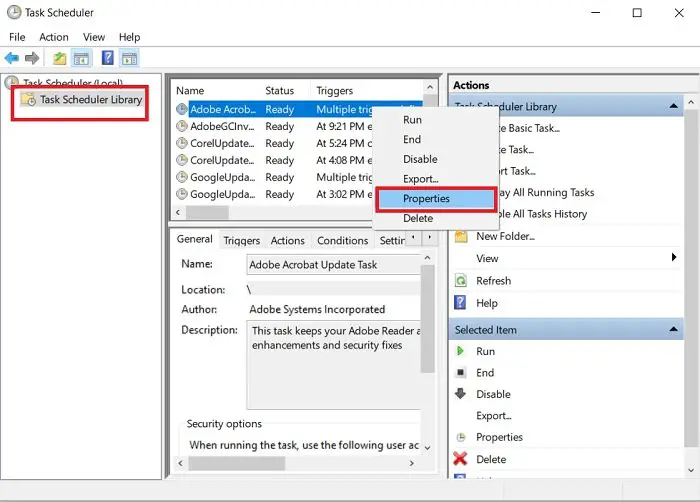Click the Refresh icon in Actions pane
The width and height of the screenshot is (700, 502).
point(460,280)
